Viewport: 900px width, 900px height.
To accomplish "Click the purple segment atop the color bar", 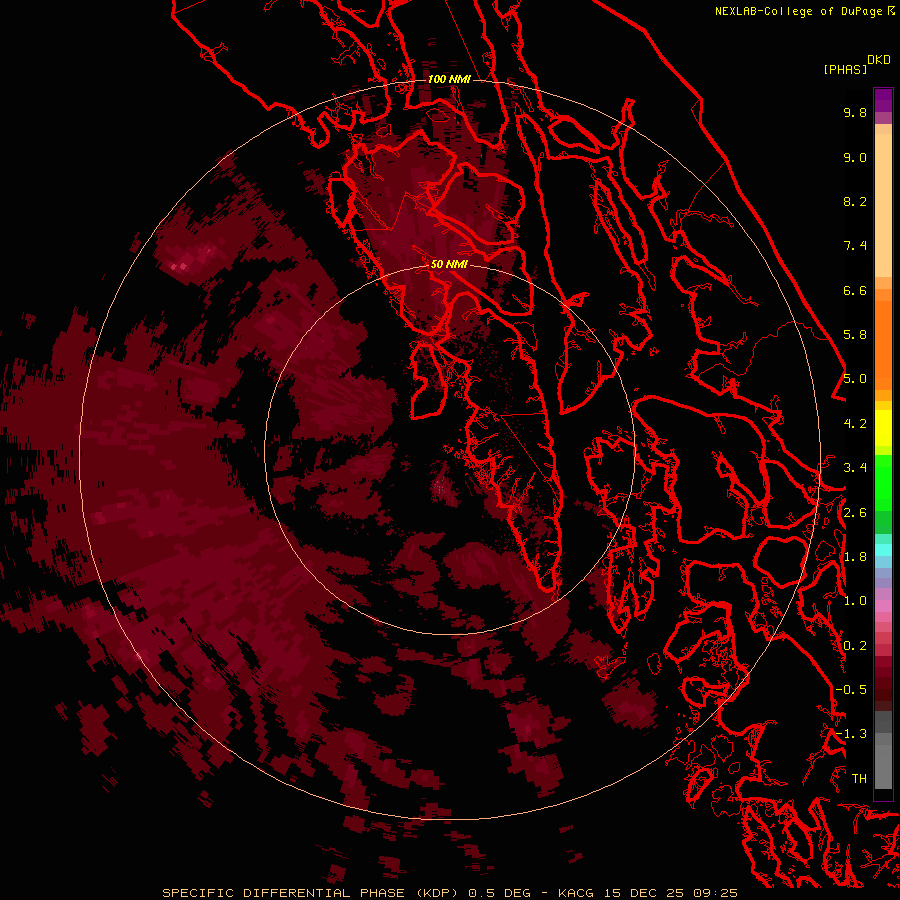I will click(883, 100).
